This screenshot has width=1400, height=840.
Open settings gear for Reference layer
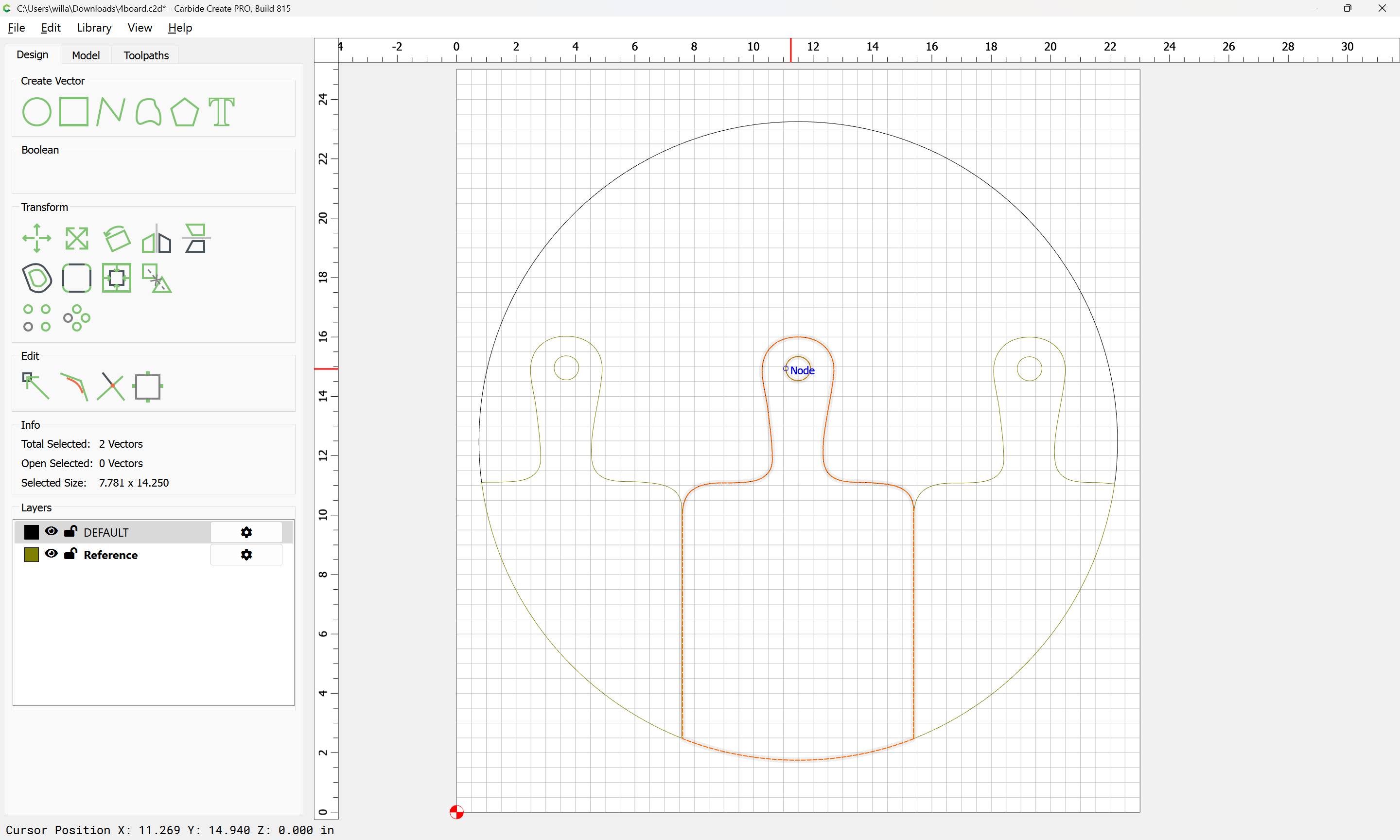tap(246, 555)
